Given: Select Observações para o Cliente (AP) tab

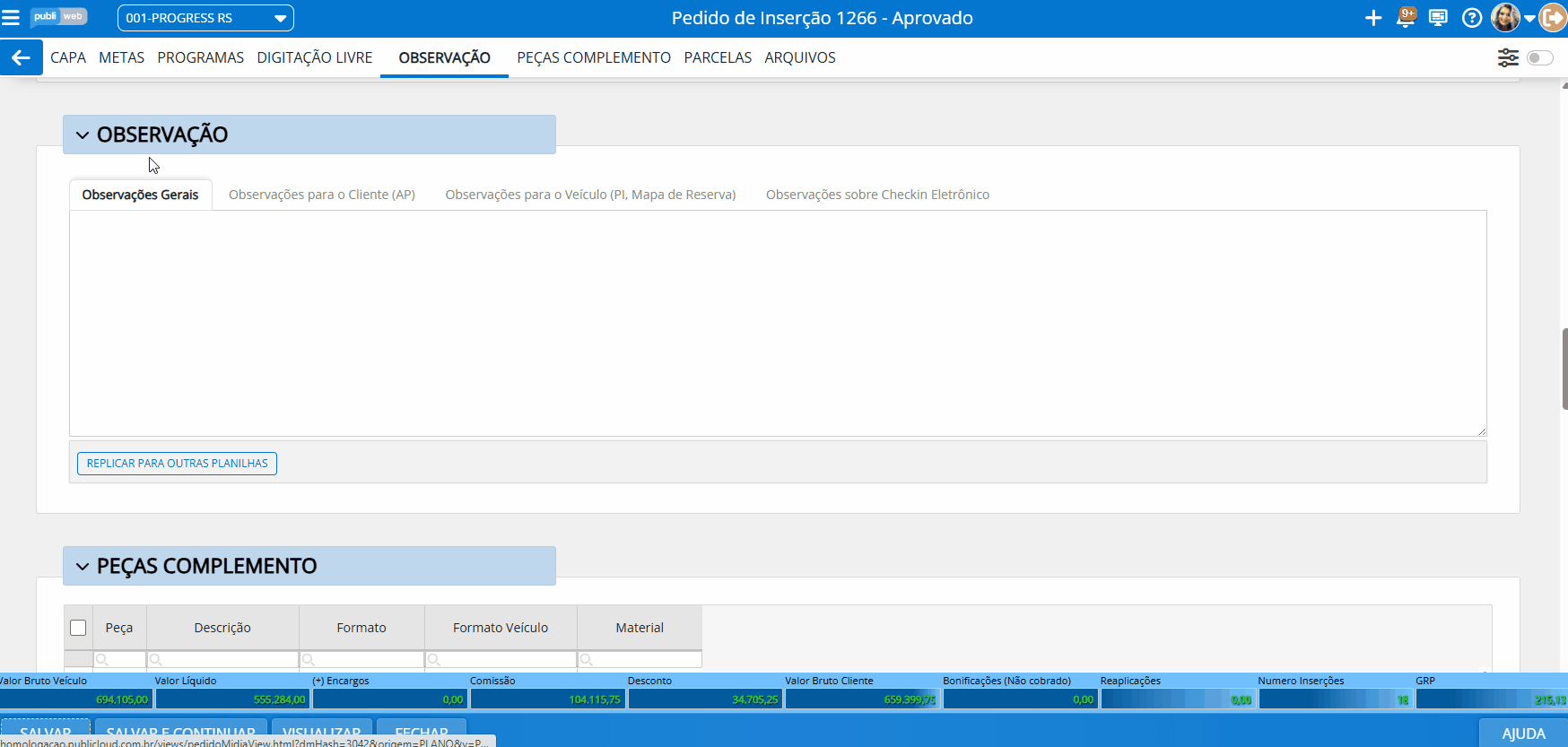Looking at the screenshot, I should (x=321, y=195).
